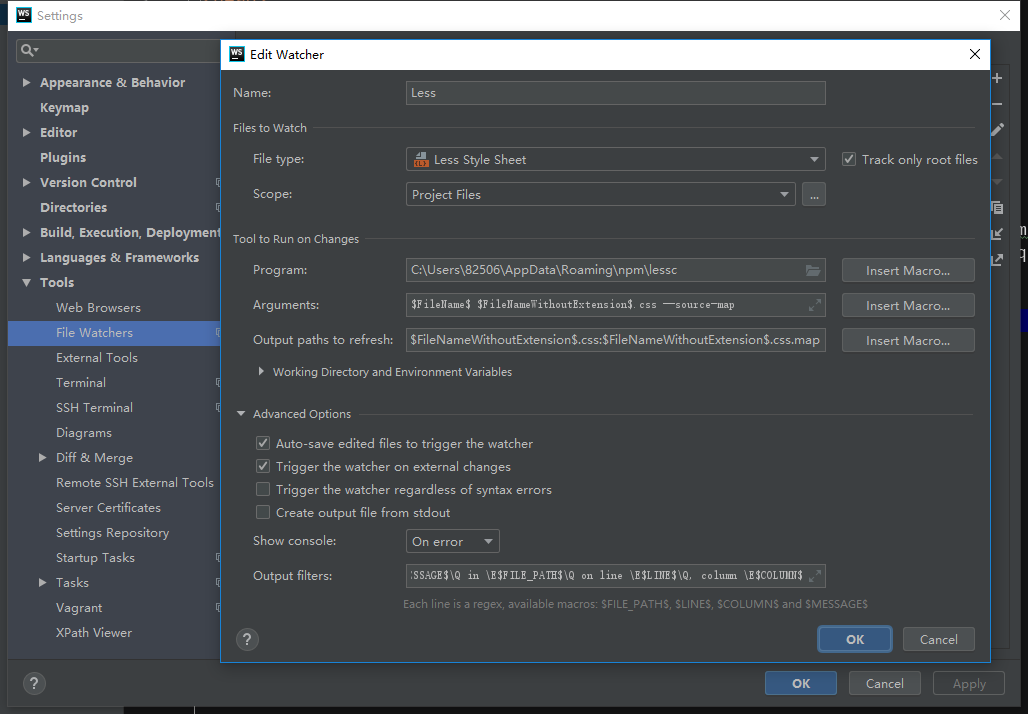Screen dimensions: 1028x714
Task: Select Plugins in settings tree
Action: coord(63,157)
